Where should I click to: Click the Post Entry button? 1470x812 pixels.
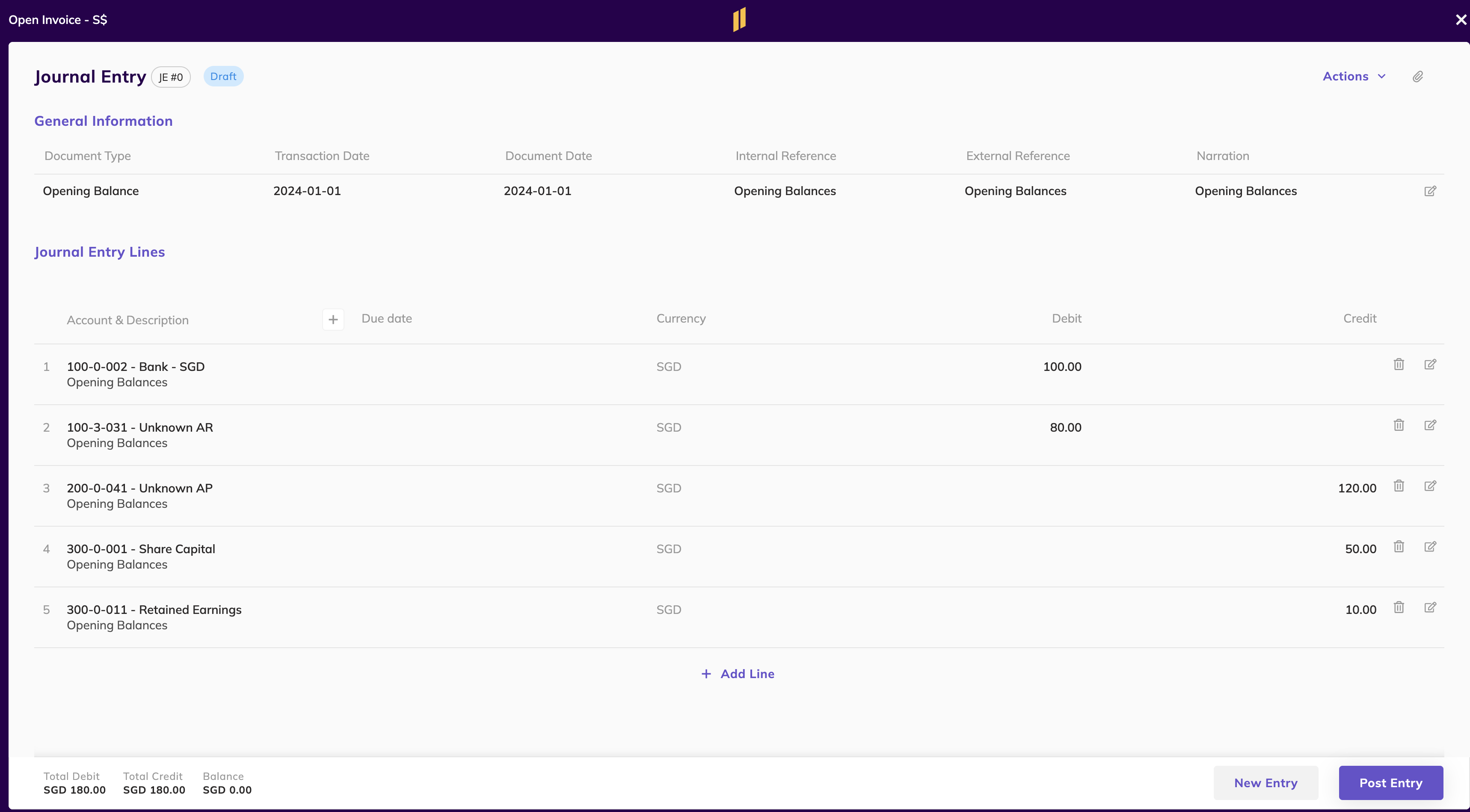click(x=1391, y=783)
